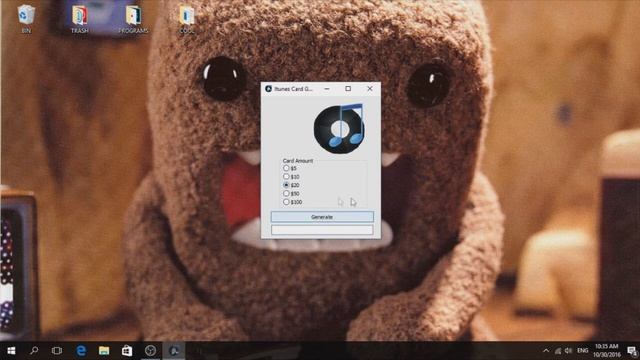This screenshot has width=640, height=360.
Task: Minimize the Itunes Card window
Action: 327,89
